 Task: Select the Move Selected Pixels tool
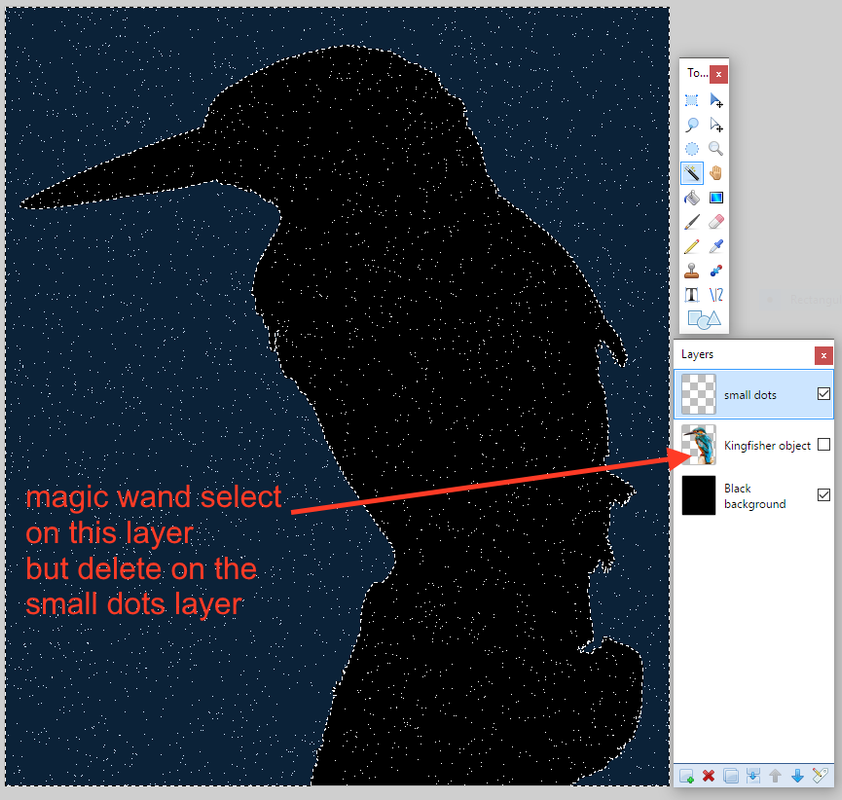pyautogui.click(x=716, y=100)
